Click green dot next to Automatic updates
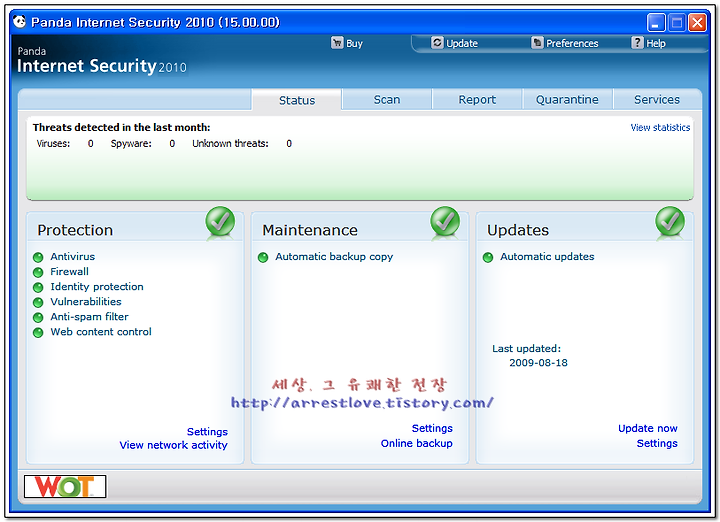 488,257
